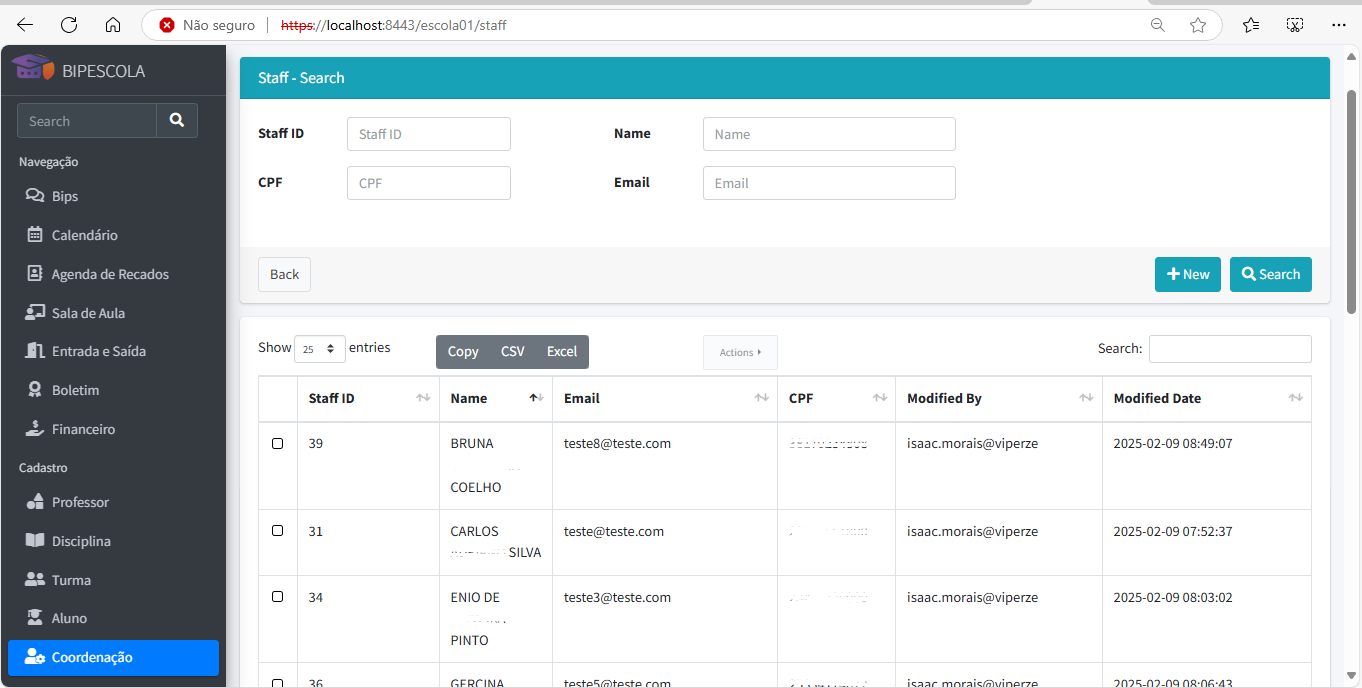Tick the checkbox for staff ID 34
Image resolution: width=1362 pixels, height=688 pixels.
(278, 597)
